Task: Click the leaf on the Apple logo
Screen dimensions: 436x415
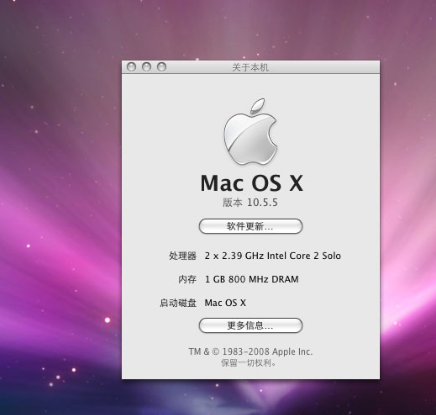Action: pos(258,105)
